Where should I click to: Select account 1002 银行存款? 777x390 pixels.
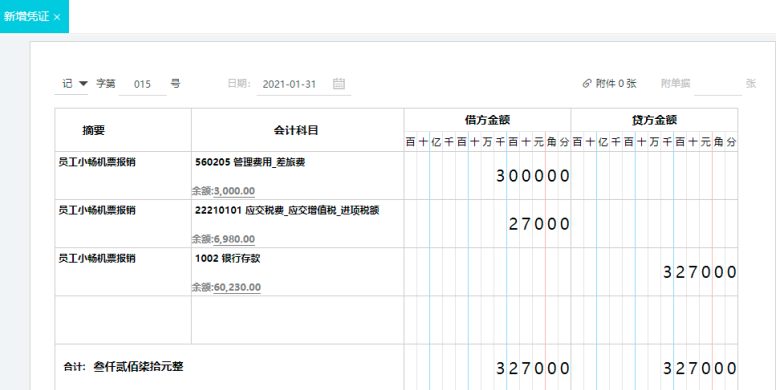tap(227, 258)
